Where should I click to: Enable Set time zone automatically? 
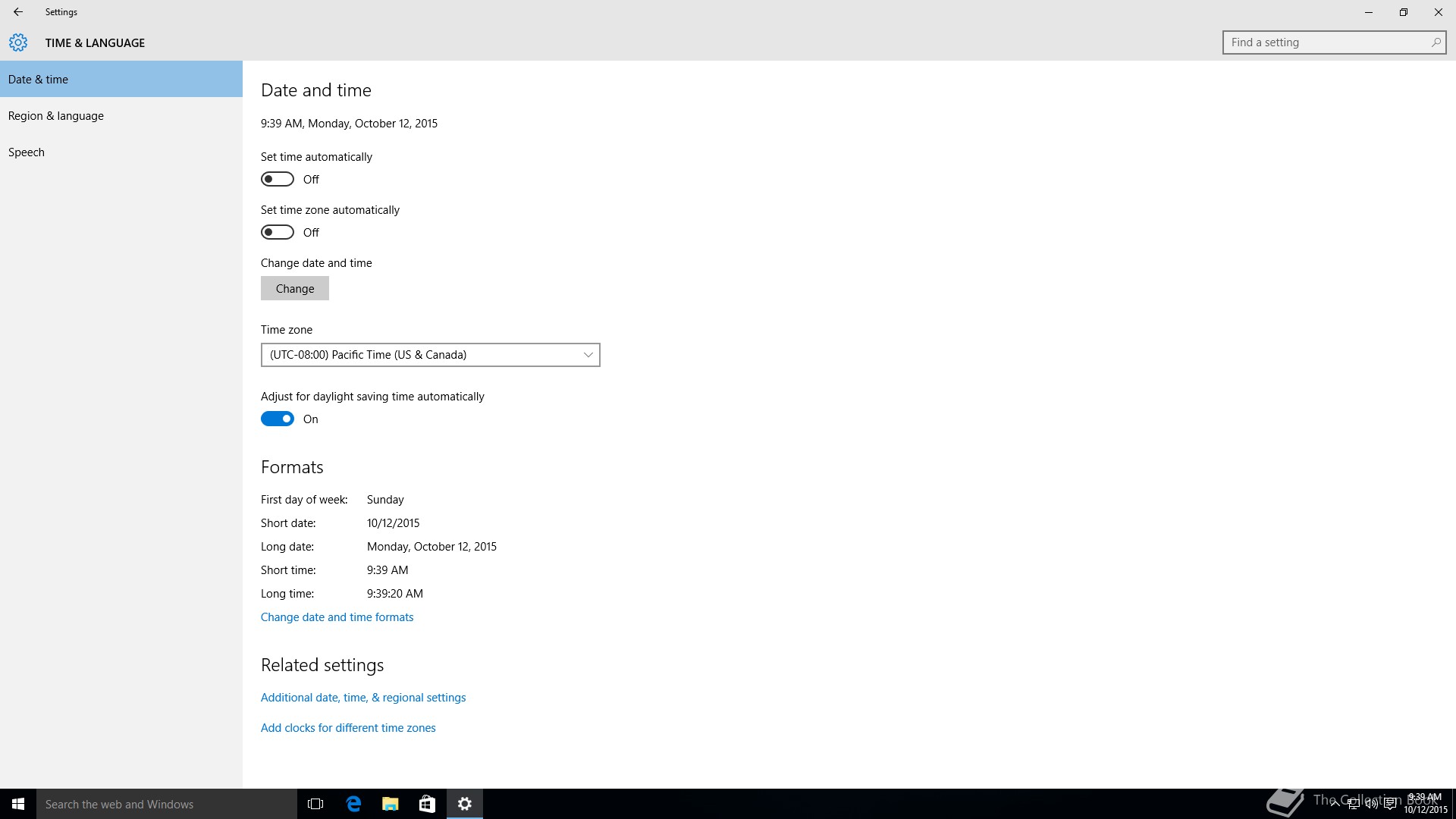tap(278, 233)
